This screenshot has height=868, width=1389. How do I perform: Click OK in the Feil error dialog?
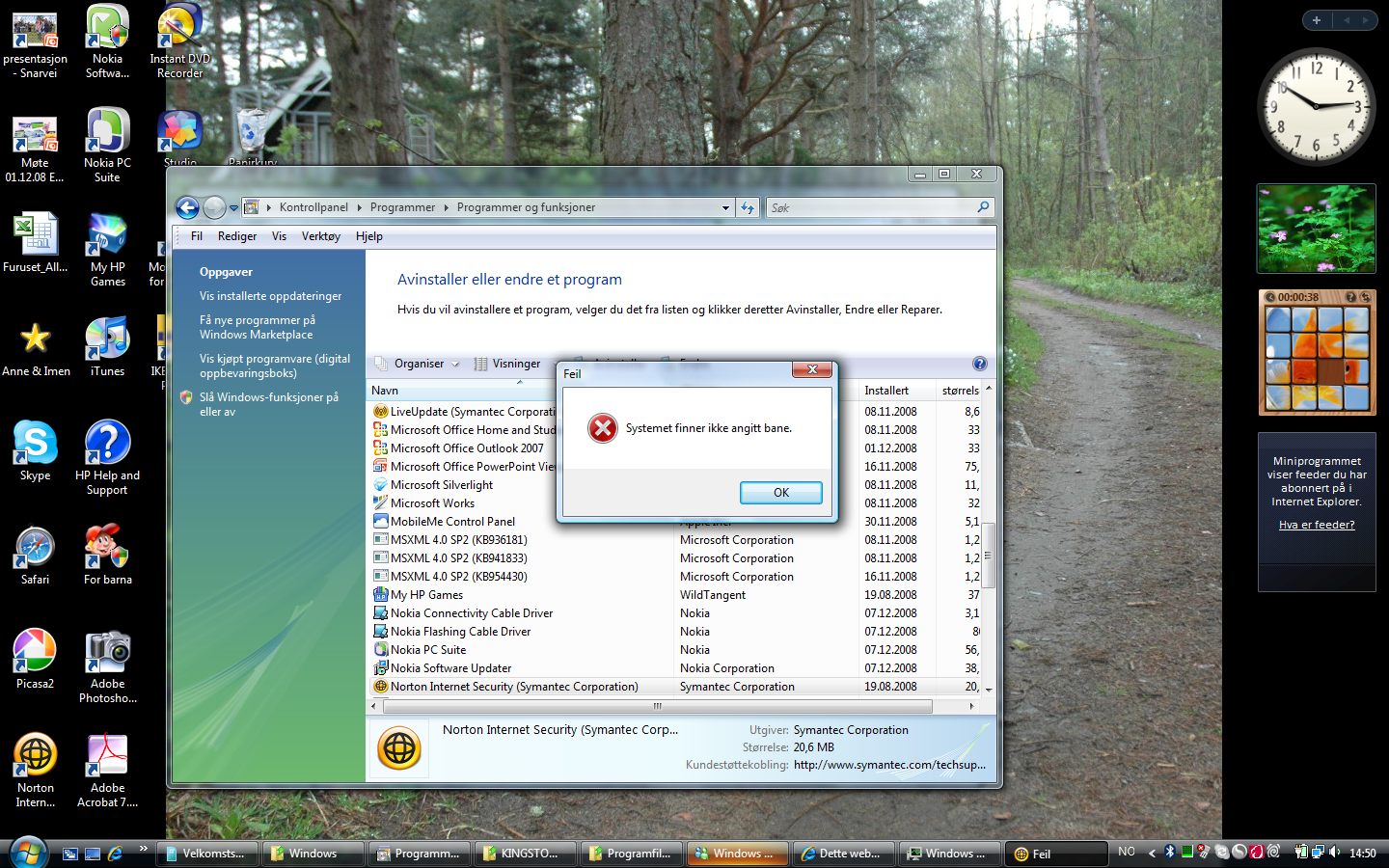tap(780, 492)
